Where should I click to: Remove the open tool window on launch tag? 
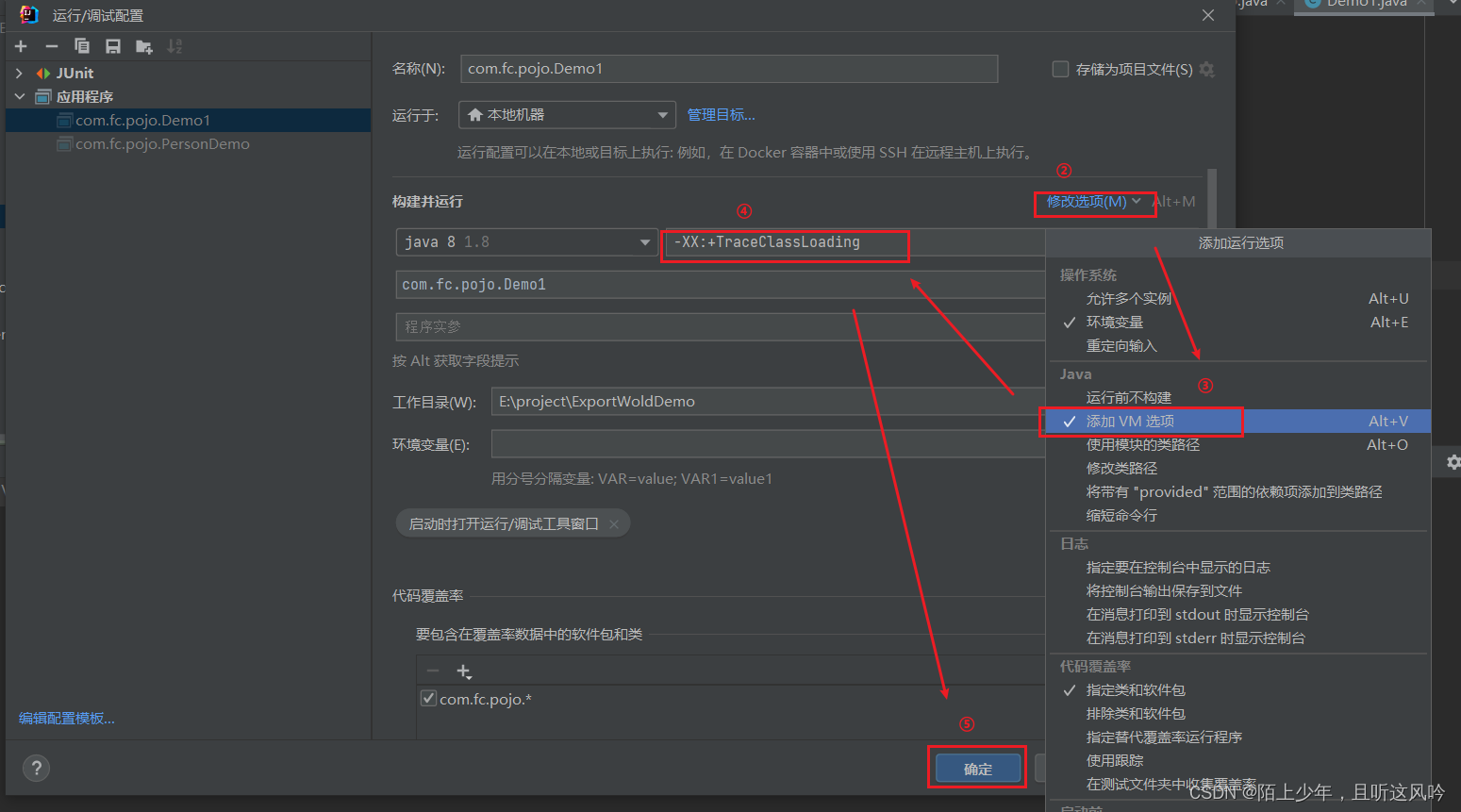tap(614, 524)
